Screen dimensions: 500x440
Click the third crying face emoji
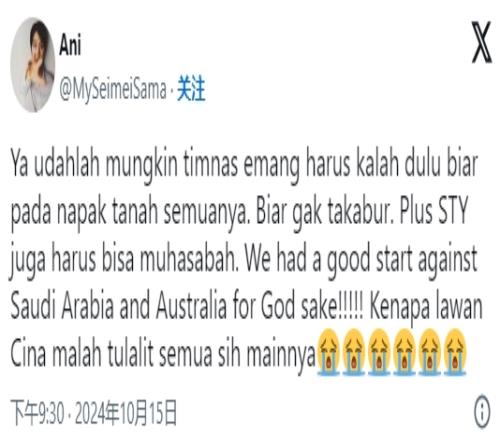click(x=379, y=352)
